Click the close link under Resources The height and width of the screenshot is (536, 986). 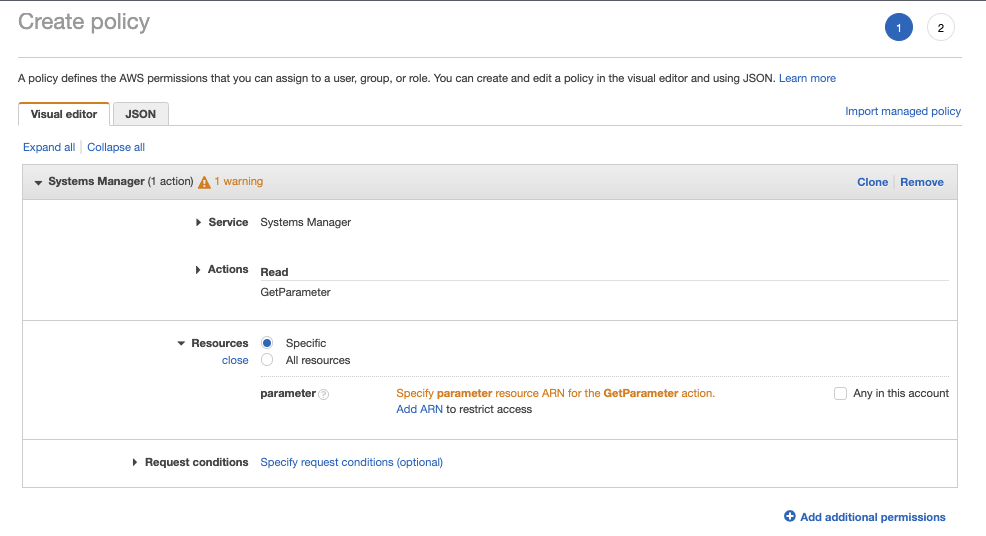point(235,360)
